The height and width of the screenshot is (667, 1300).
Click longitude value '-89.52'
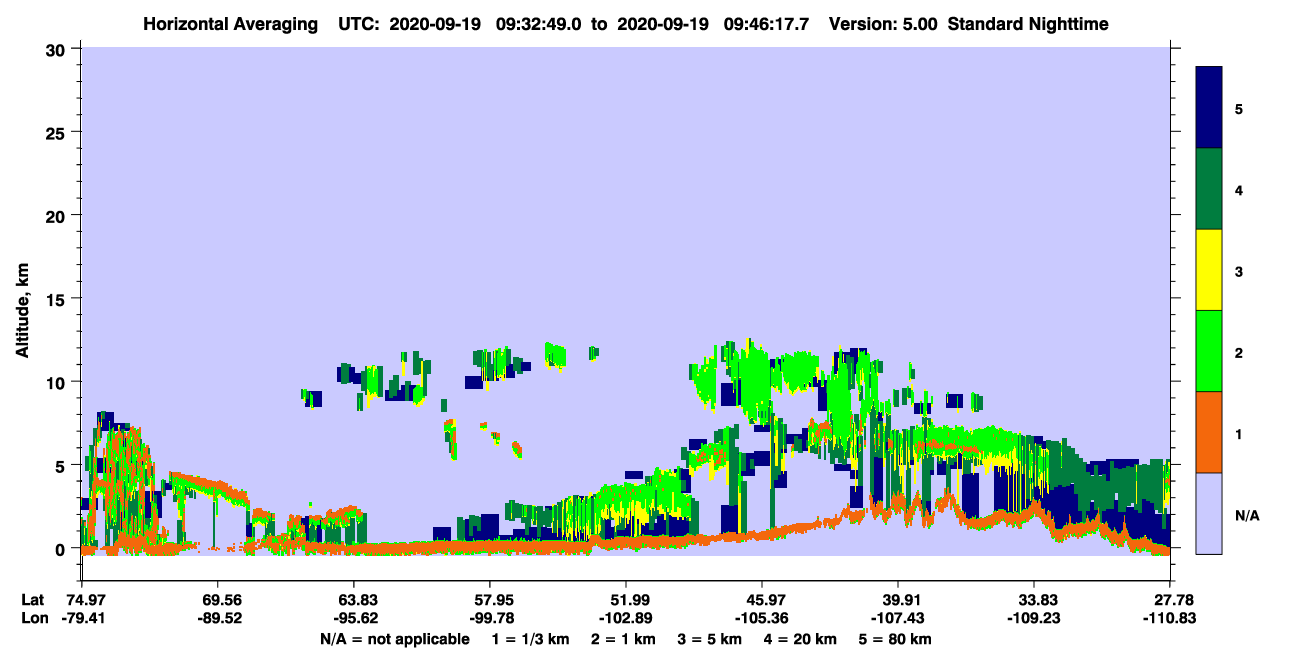point(217,618)
